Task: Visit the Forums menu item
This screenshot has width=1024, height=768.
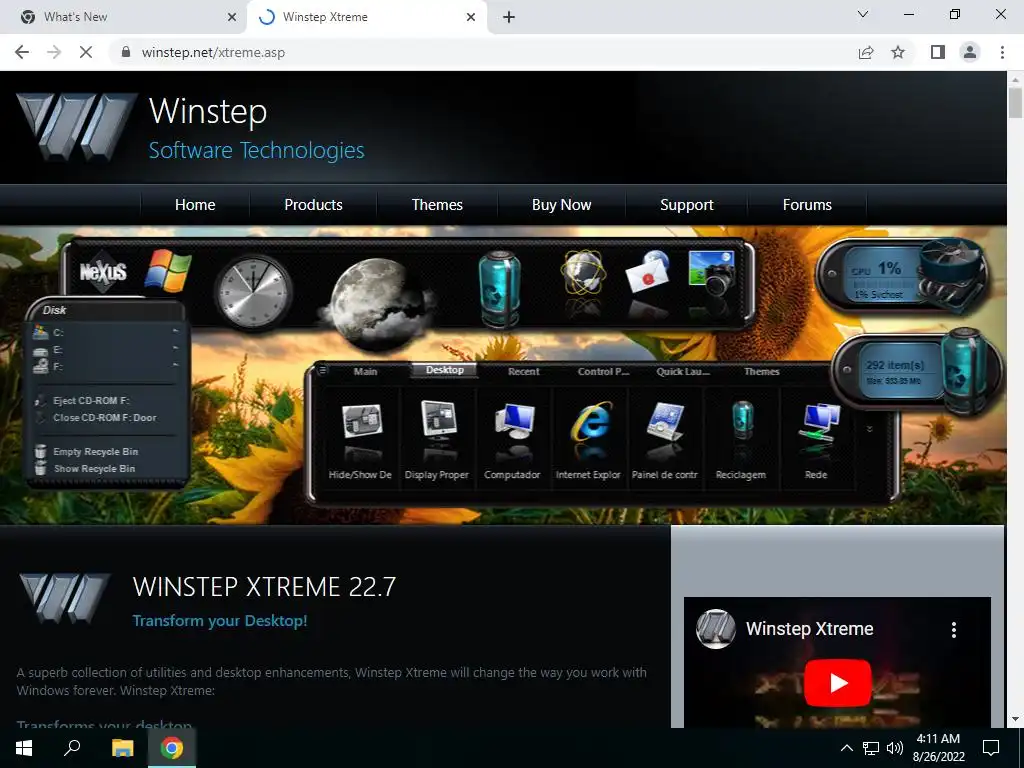Action: click(x=807, y=204)
